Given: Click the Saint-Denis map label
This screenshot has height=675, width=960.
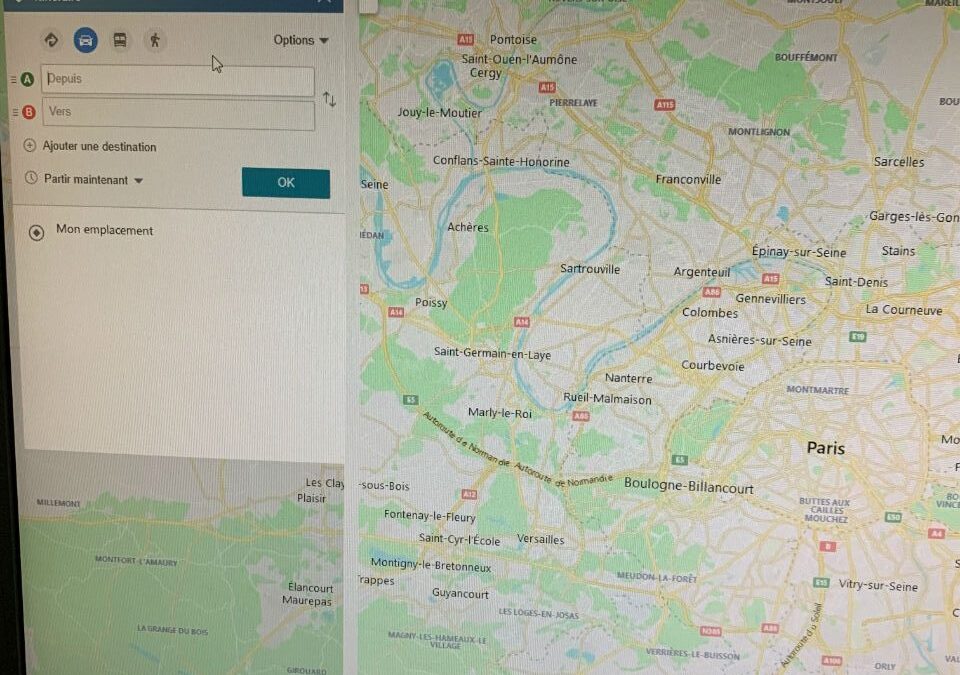Looking at the screenshot, I should click(x=856, y=282).
